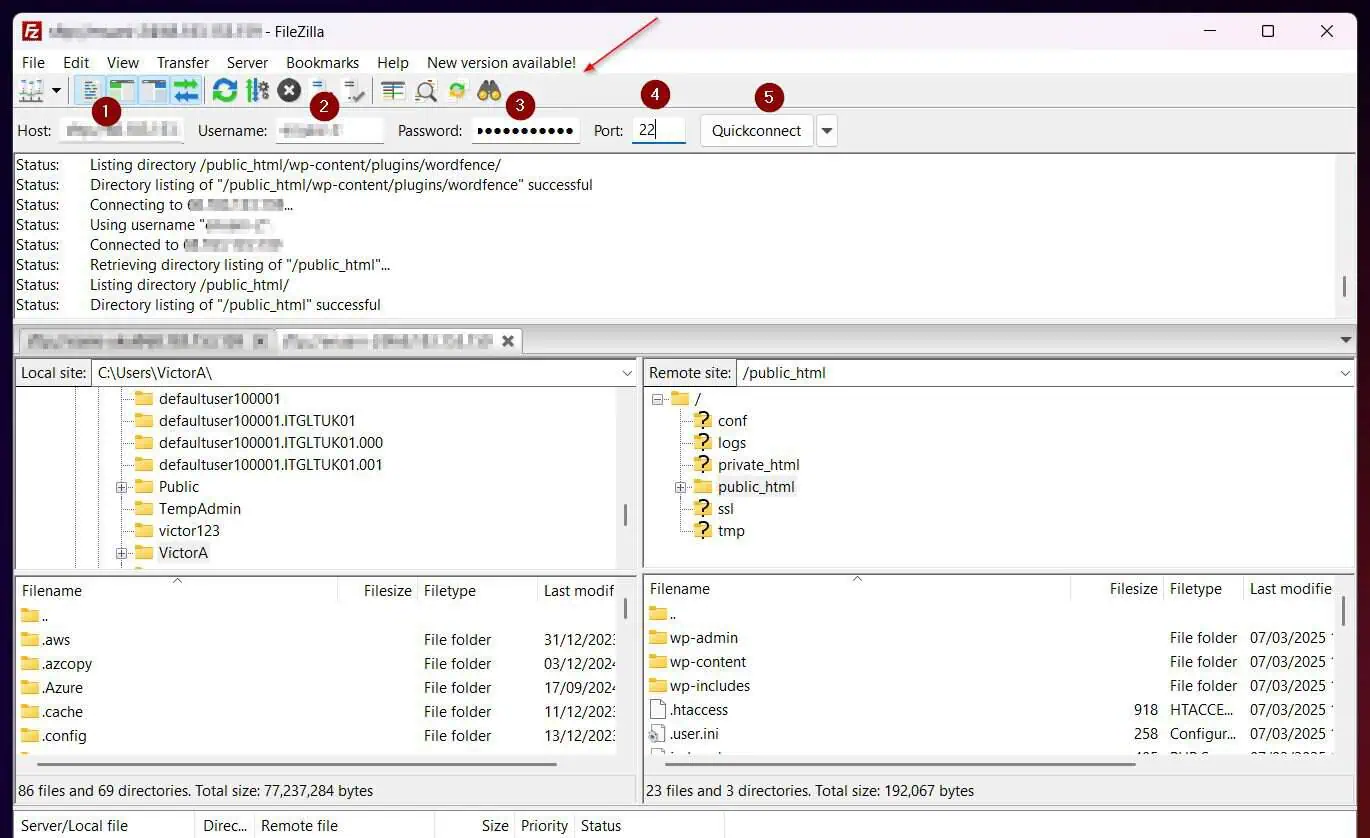Open the View menu
This screenshot has width=1370, height=838.
click(123, 62)
